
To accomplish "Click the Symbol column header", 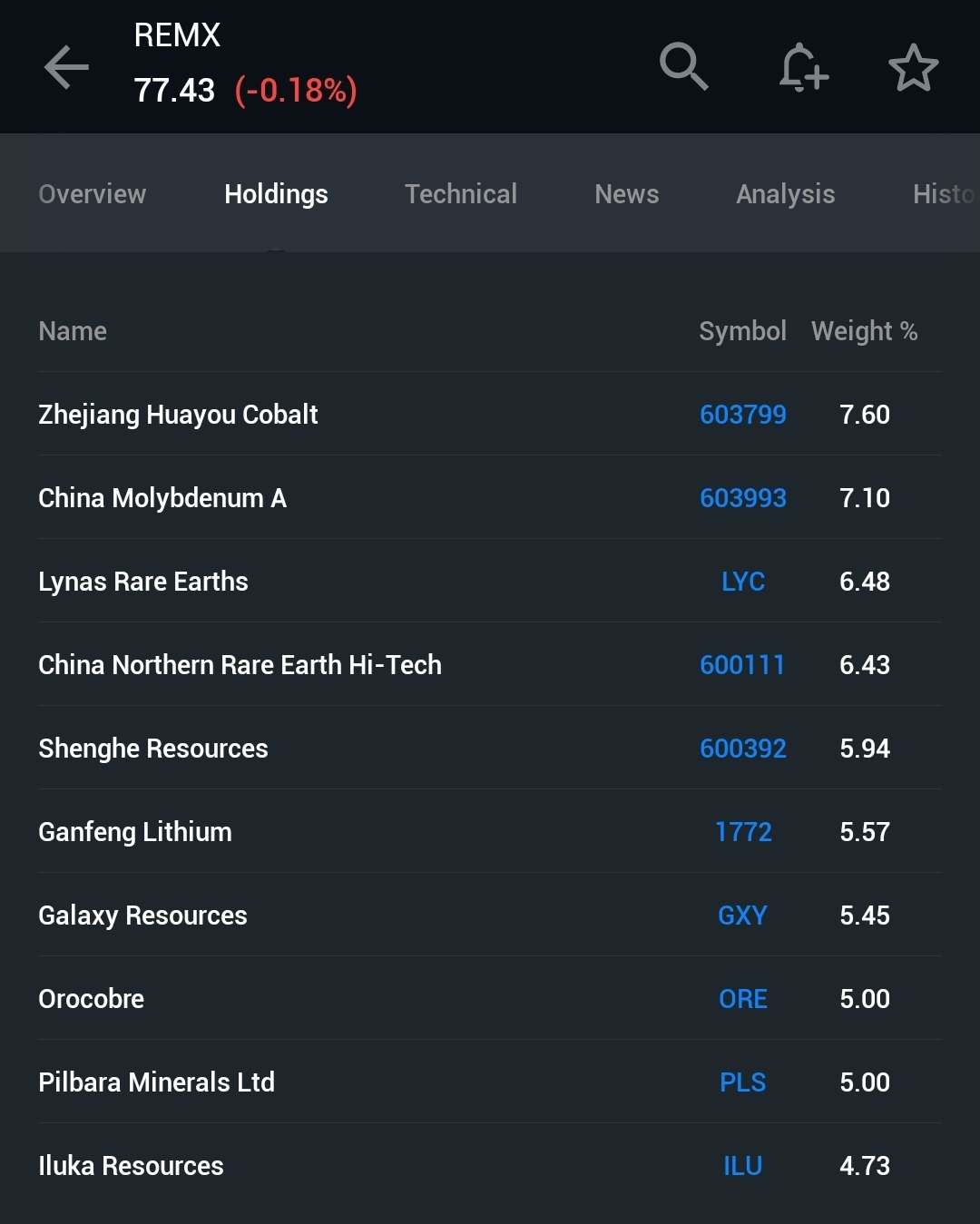I will (743, 331).
